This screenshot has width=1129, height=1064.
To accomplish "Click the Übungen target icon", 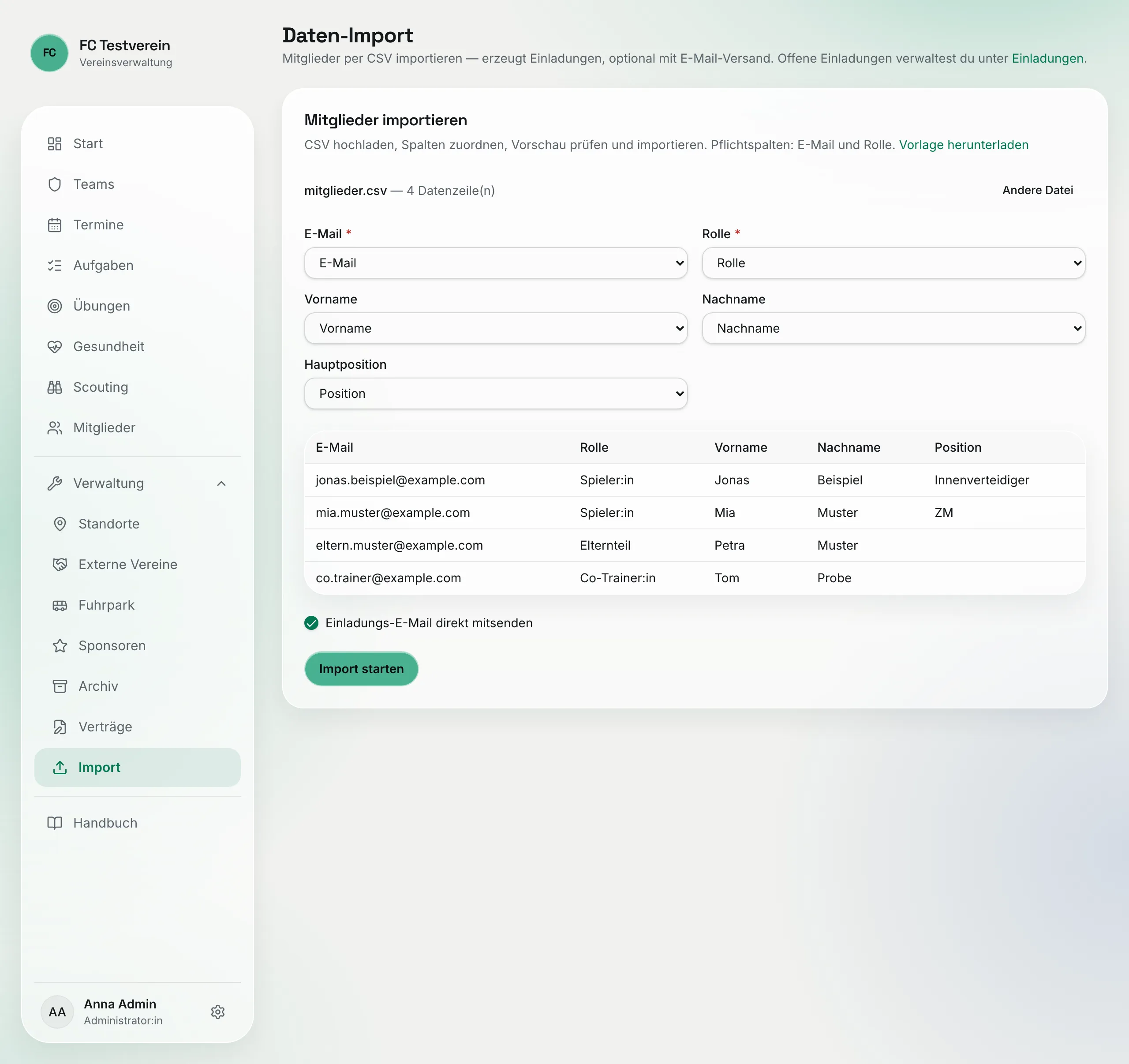I will [x=55, y=306].
